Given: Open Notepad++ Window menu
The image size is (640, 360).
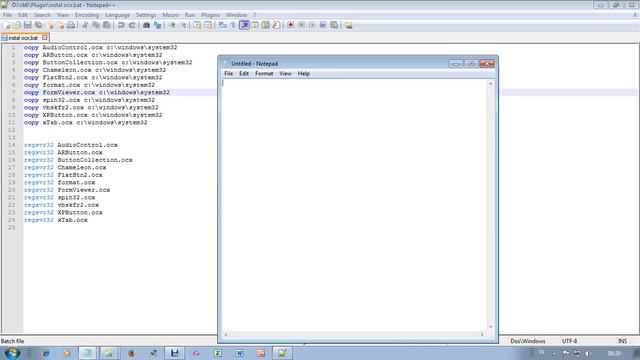Looking at the screenshot, I should tap(236, 15).
